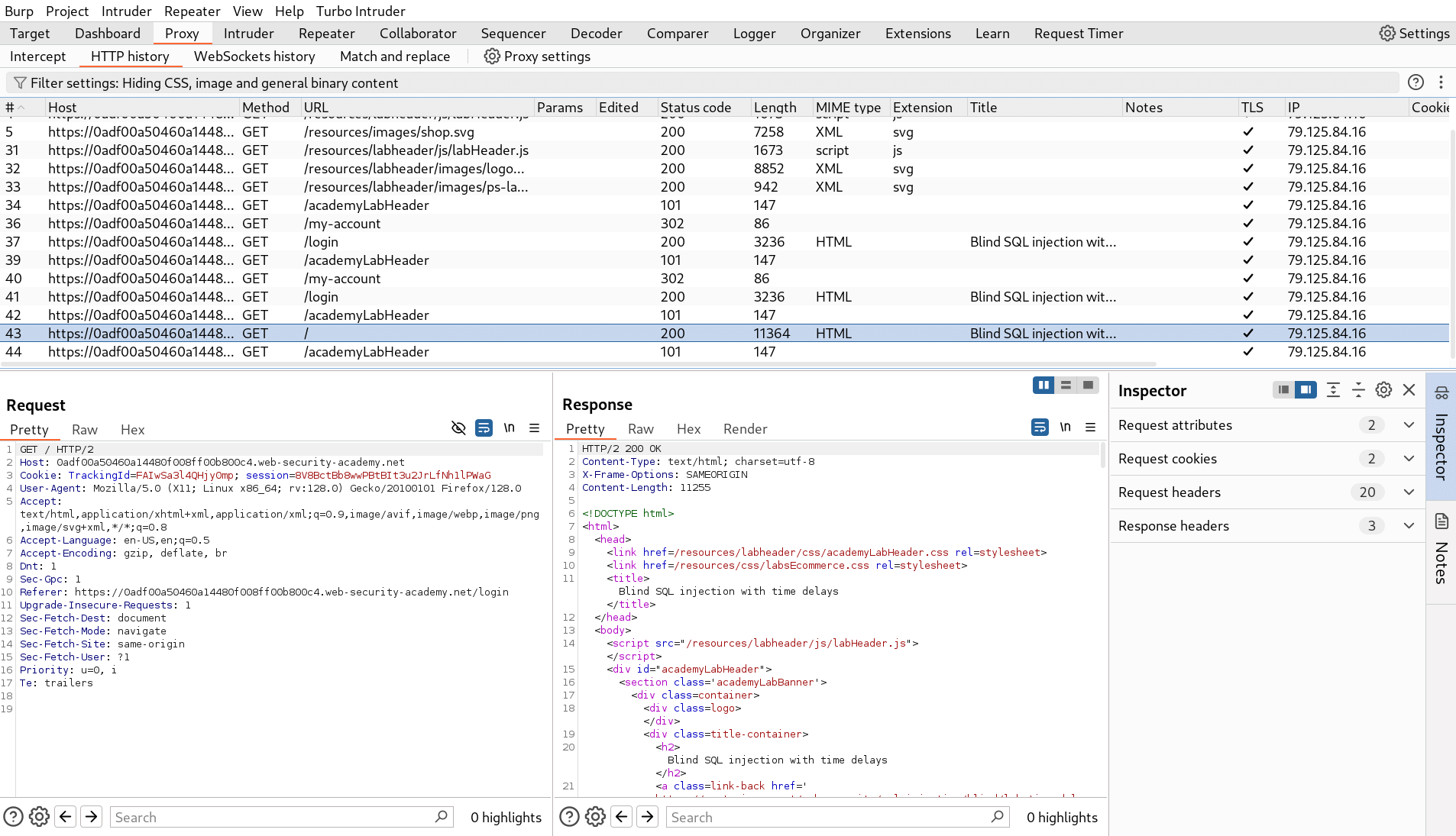Select history row 37 /login
This screenshot has height=836, width=1456.
(726, 242)
